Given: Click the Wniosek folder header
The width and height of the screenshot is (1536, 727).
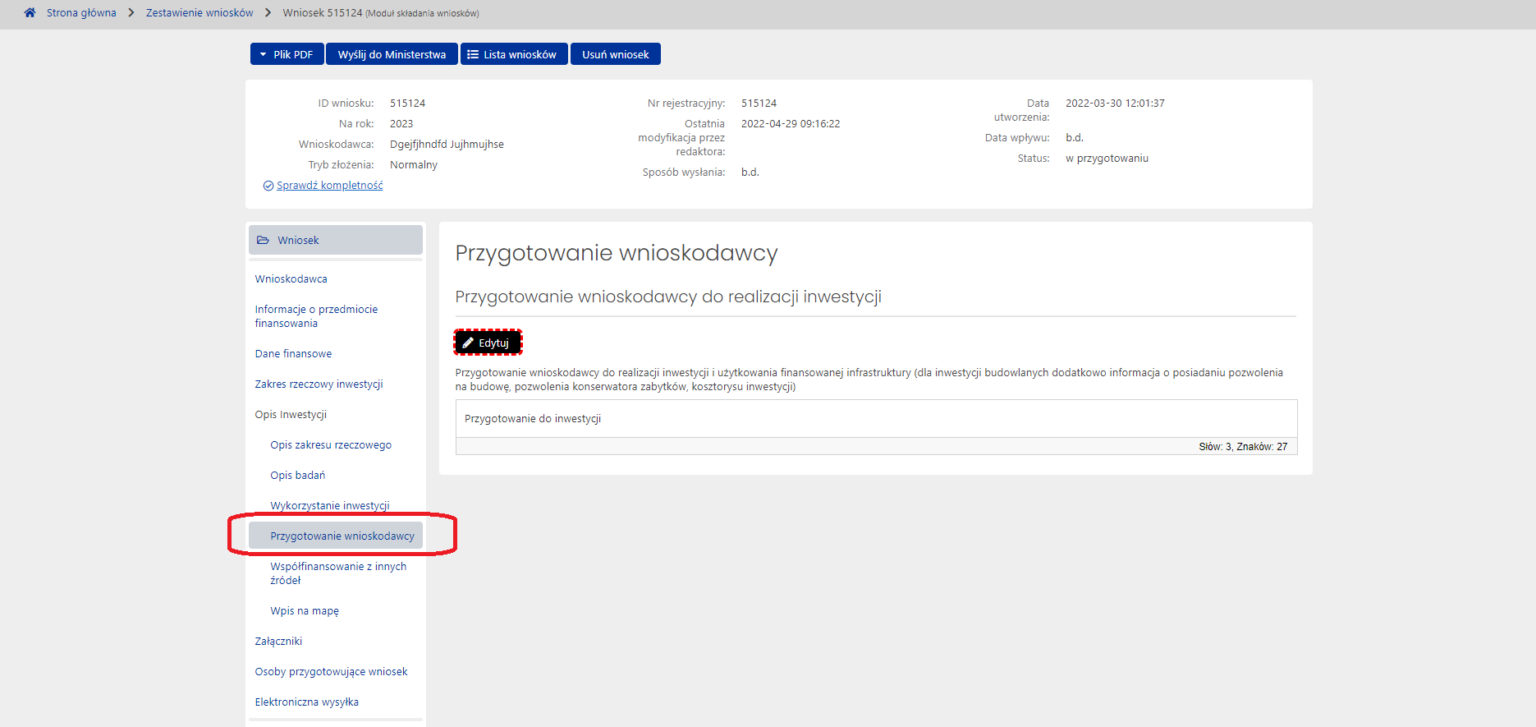Looking at the screenshot, I should pyautogui.click(x=336, y=240).
